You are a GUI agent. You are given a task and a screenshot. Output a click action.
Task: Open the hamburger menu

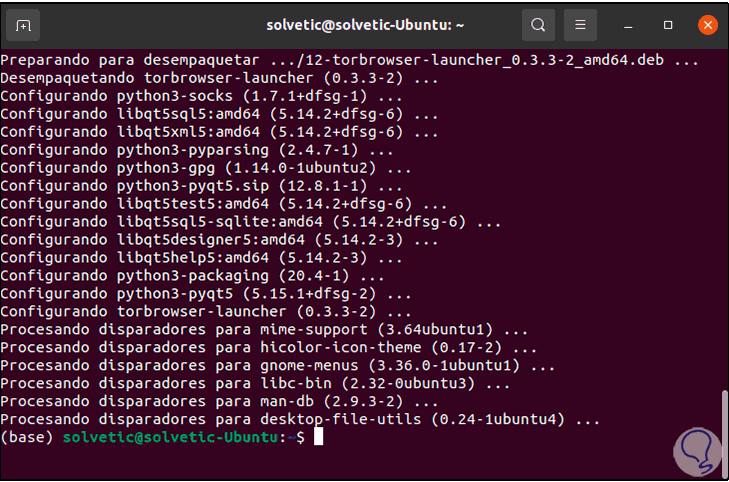click(x=580, y=25)
